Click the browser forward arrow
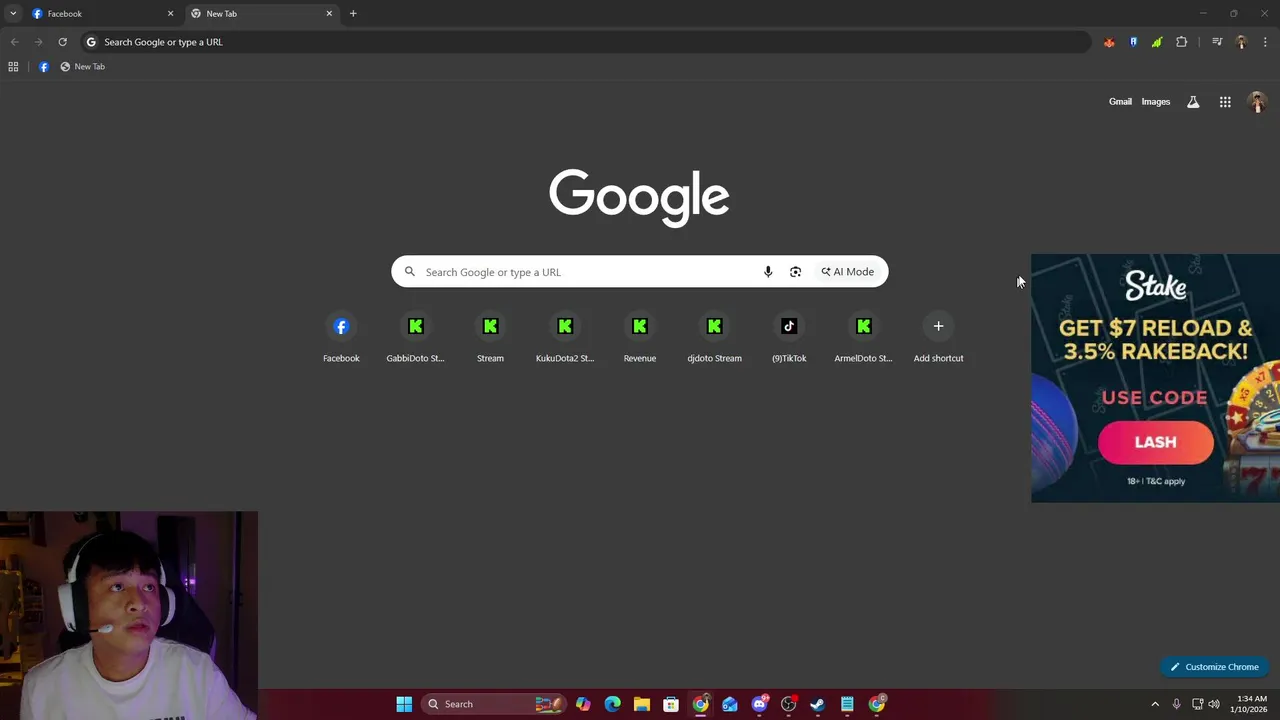Screen dimensions: 1280x720 tap(38, 42)
